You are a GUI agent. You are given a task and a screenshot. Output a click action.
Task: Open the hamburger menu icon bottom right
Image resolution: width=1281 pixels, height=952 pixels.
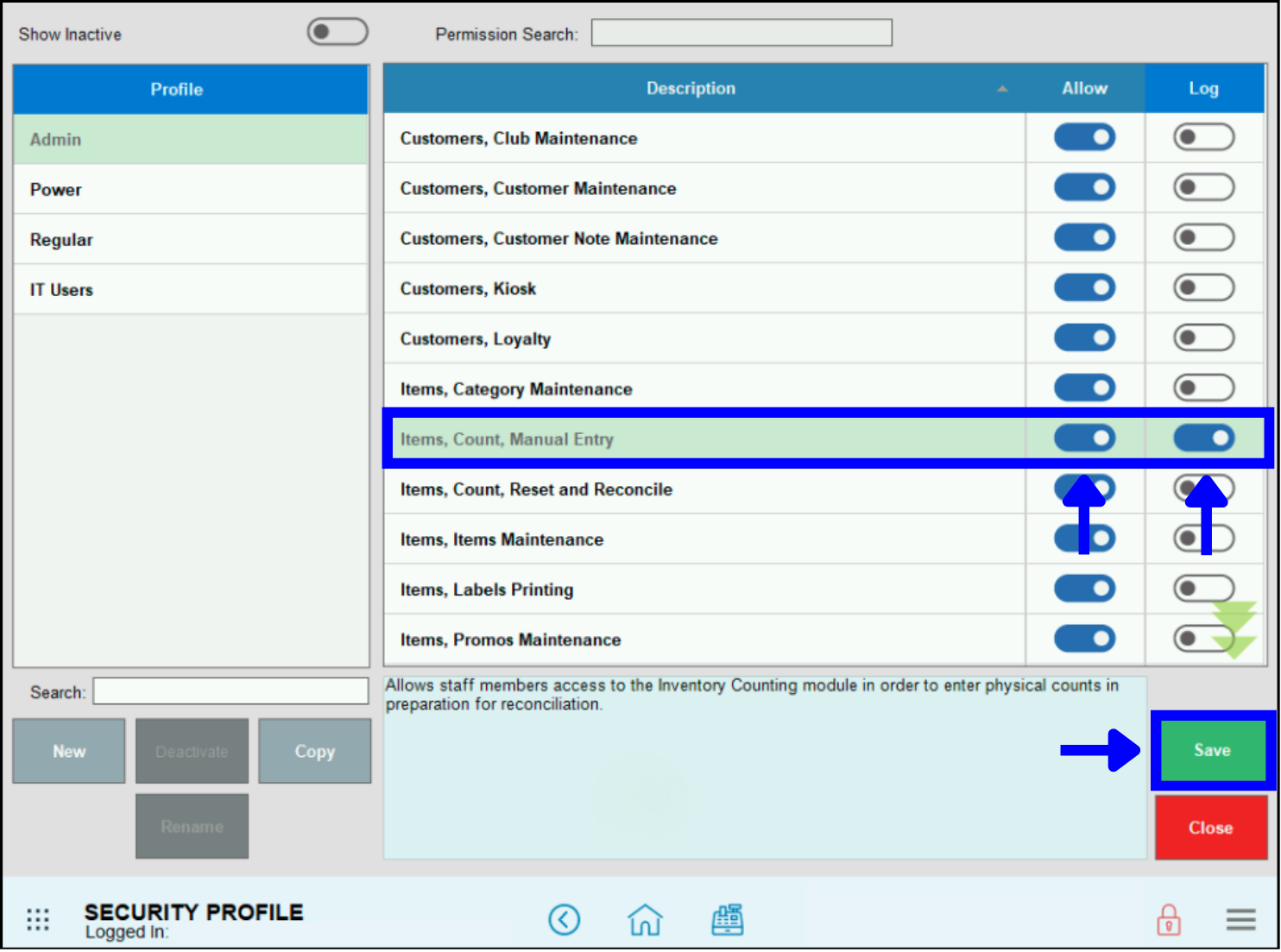click(x=1240, y=919)
